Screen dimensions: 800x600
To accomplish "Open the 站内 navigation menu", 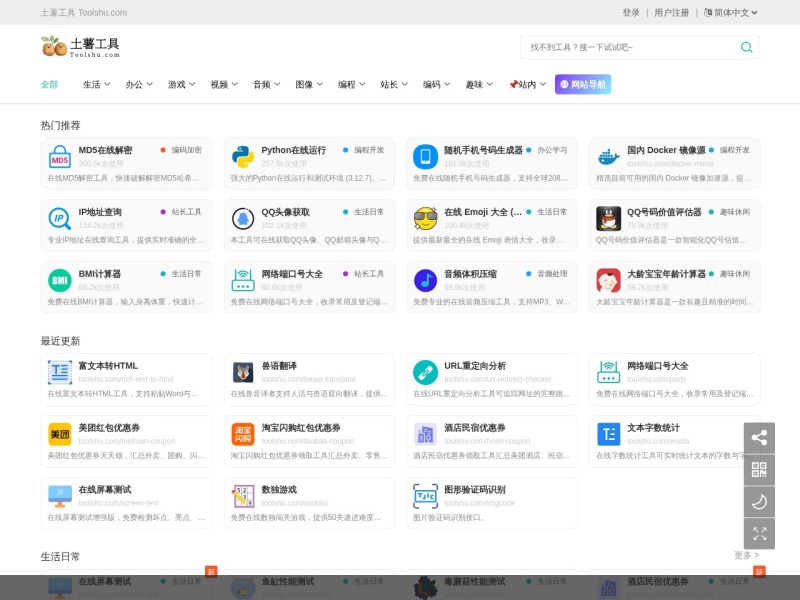I will click(527, 85).
